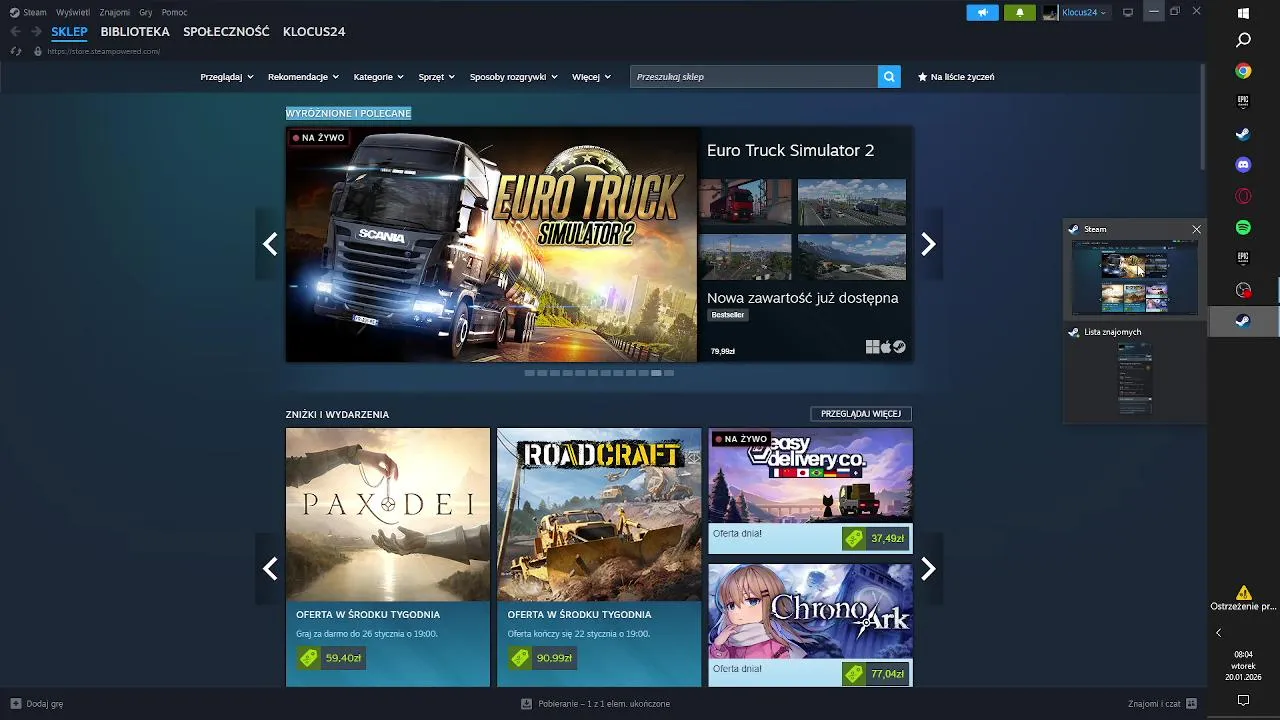Open the Chrono Ark offer card
The width and height of the screenshot is (1280, 720).
[x=810, y=625]
